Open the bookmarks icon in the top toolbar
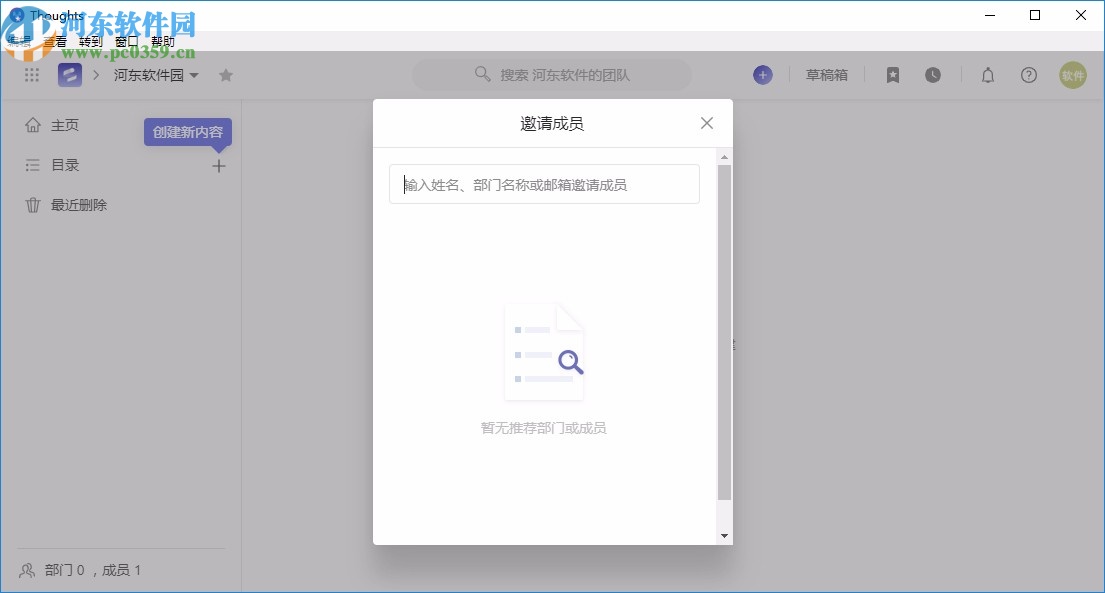The height and width of the screenshot is (593, 1105). 892,74
